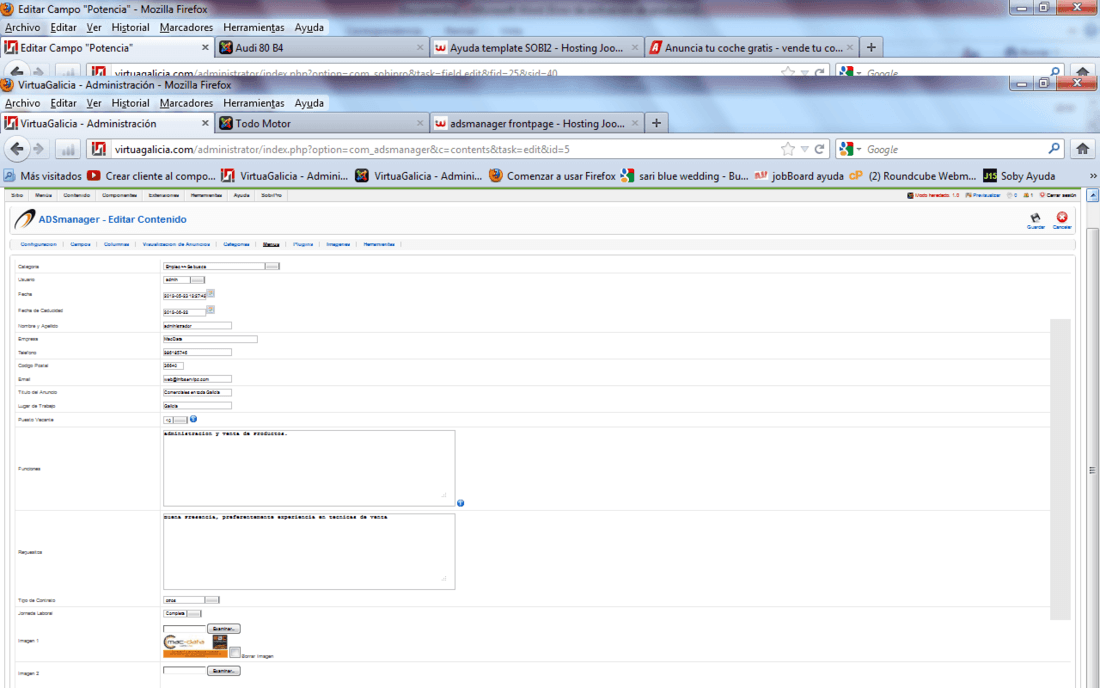Screen dimensions: 1100x688
Task: Click info icon beside Funciones textarea
Action: coord(460,503)
